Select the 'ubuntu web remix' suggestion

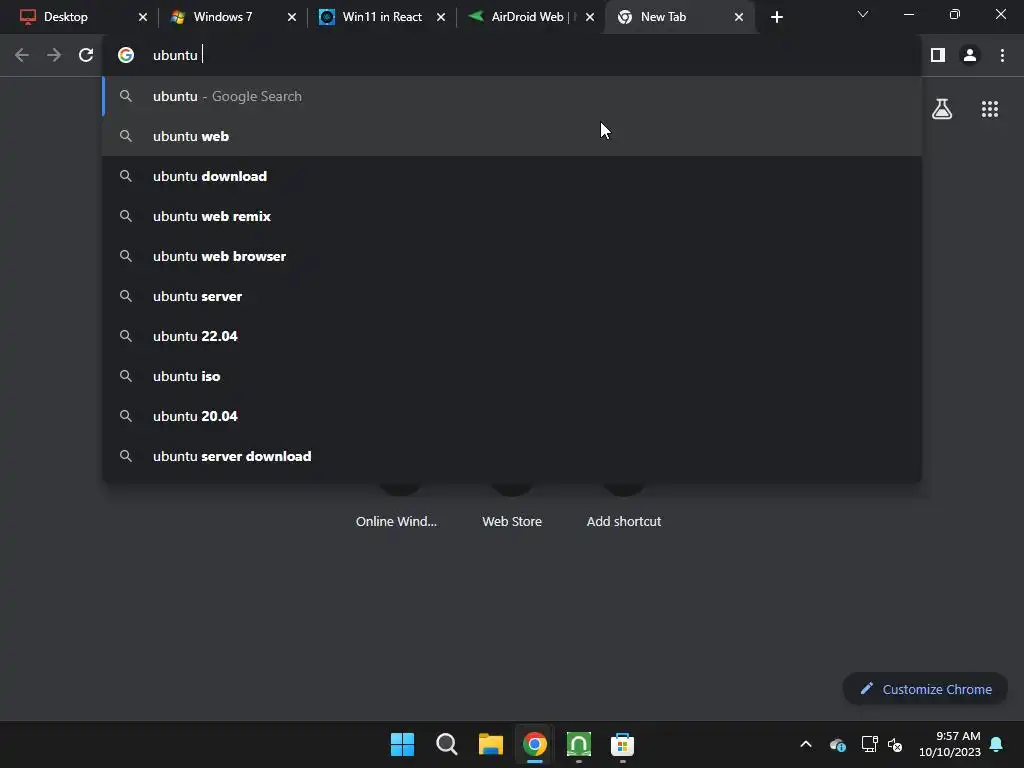click(x=512, y=216)
